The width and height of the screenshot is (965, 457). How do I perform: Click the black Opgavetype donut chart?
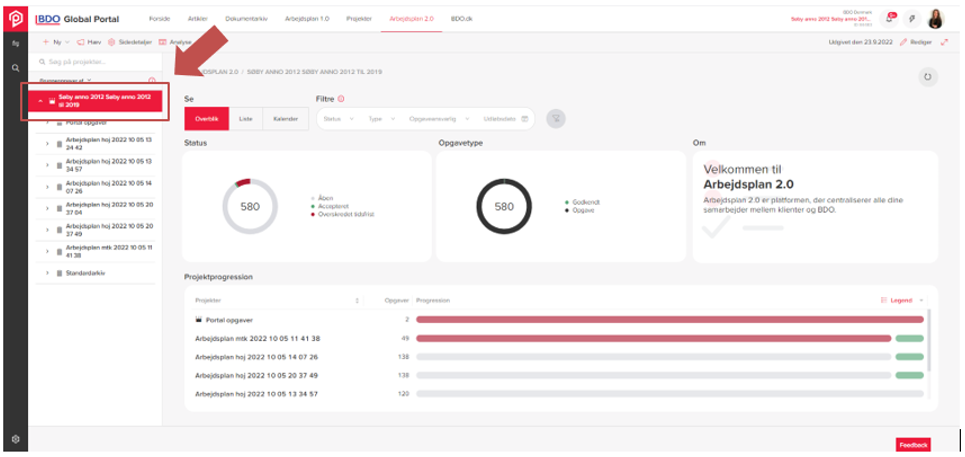point(504,207)
